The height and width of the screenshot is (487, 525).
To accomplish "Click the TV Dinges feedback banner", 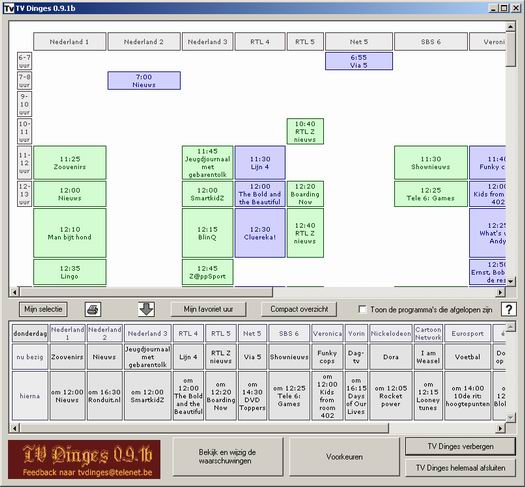I will point(84,459).
